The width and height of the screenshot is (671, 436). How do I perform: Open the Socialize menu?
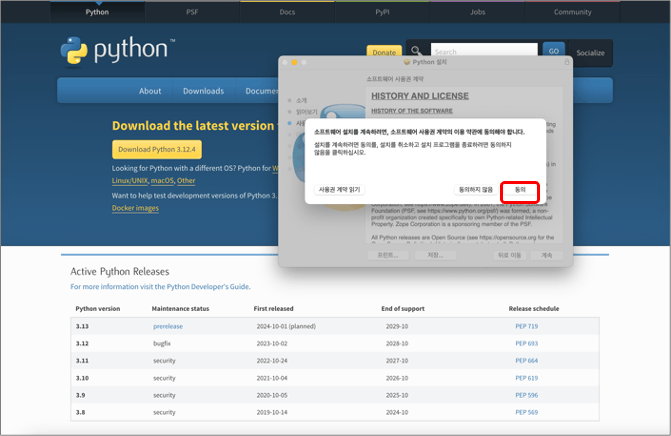(x=590, y=53)
